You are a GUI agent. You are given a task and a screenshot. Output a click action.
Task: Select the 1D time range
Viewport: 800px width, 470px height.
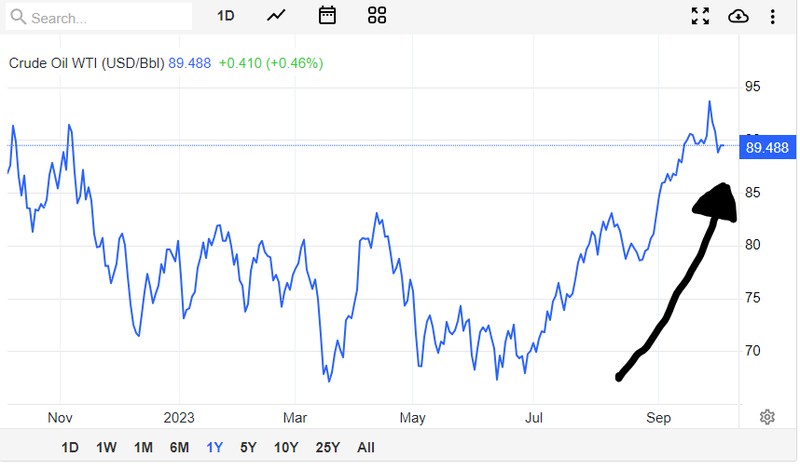pos(70,449)
